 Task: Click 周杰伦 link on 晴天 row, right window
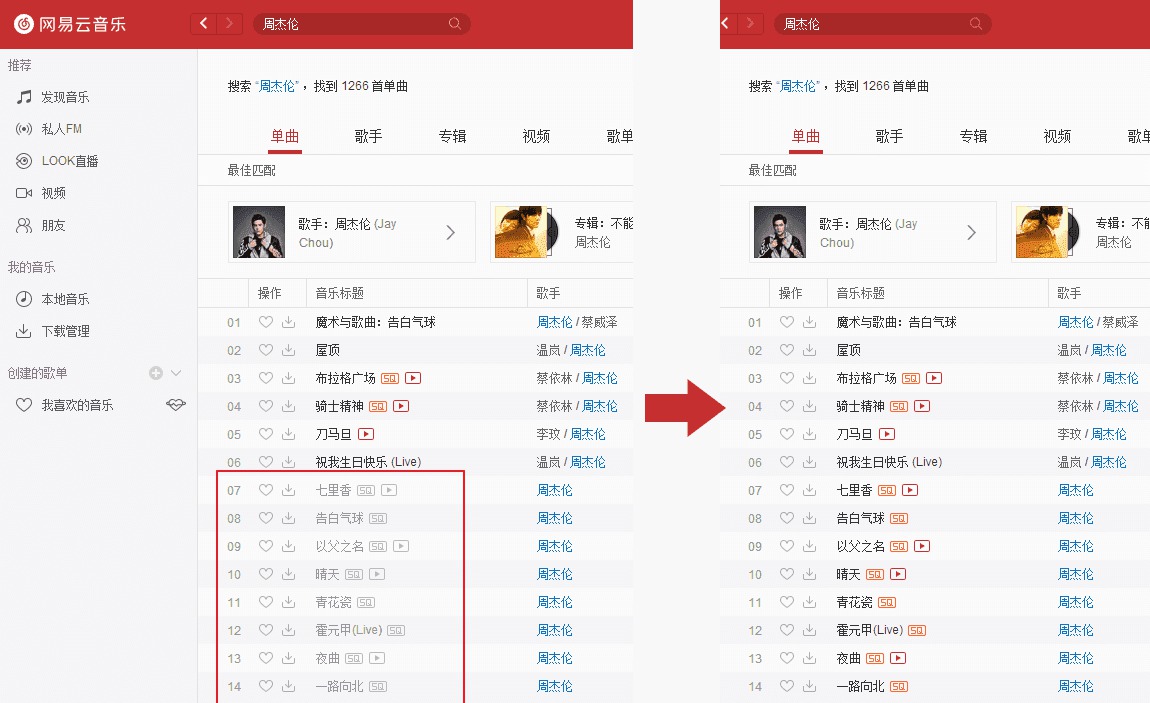1075,574
